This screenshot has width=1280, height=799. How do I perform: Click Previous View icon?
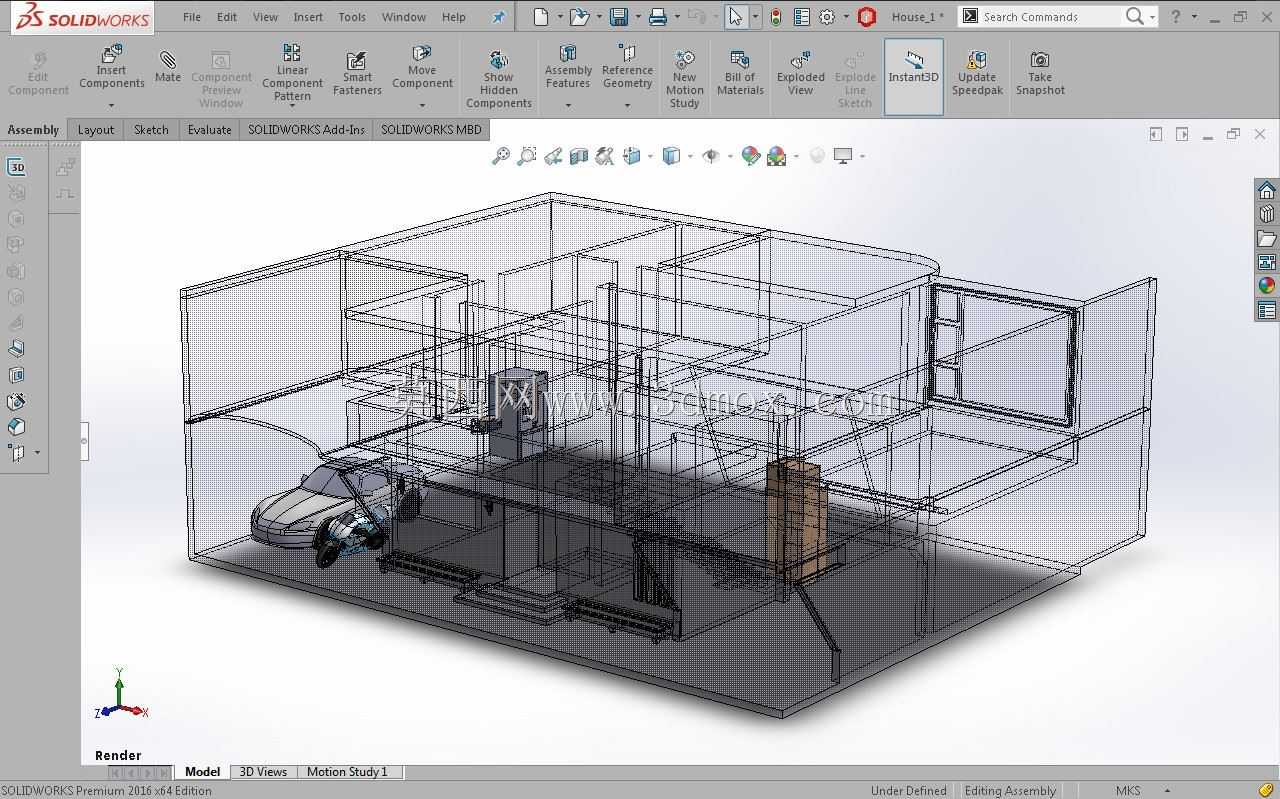coord(553,156)
